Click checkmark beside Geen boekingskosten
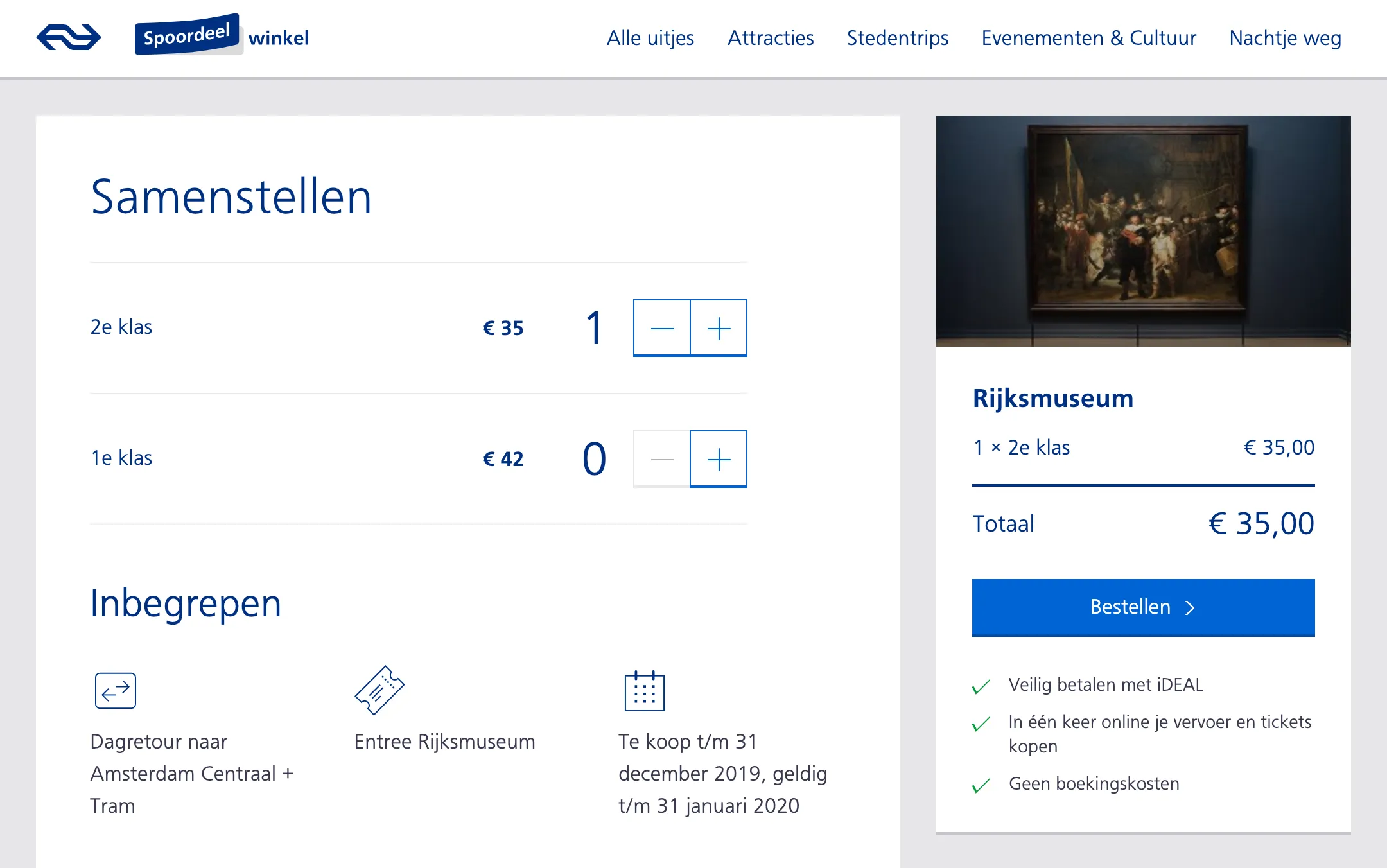Viewport: 1387px width, 868px height. click(981, 785)
